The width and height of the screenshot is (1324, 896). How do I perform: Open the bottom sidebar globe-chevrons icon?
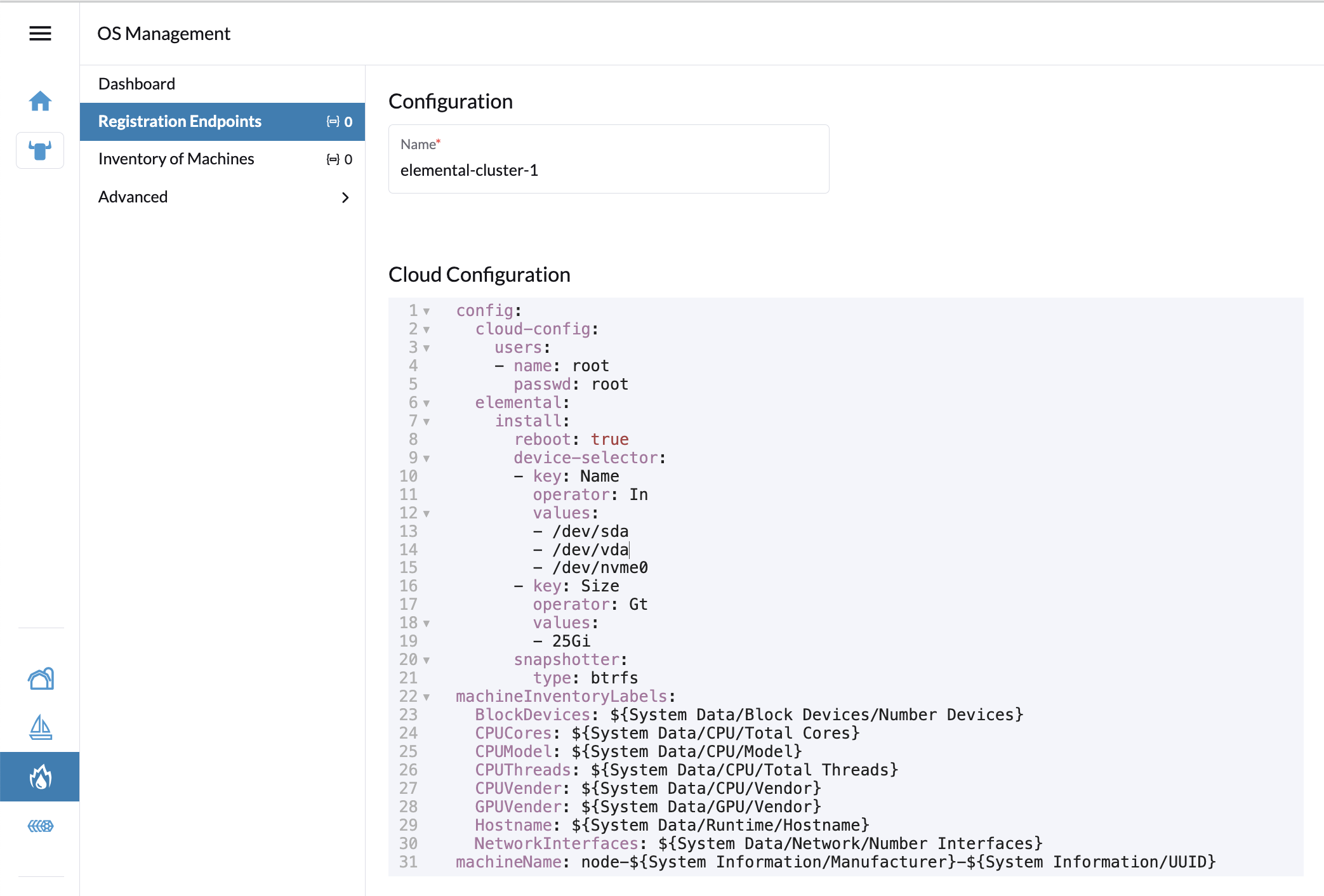41,826
